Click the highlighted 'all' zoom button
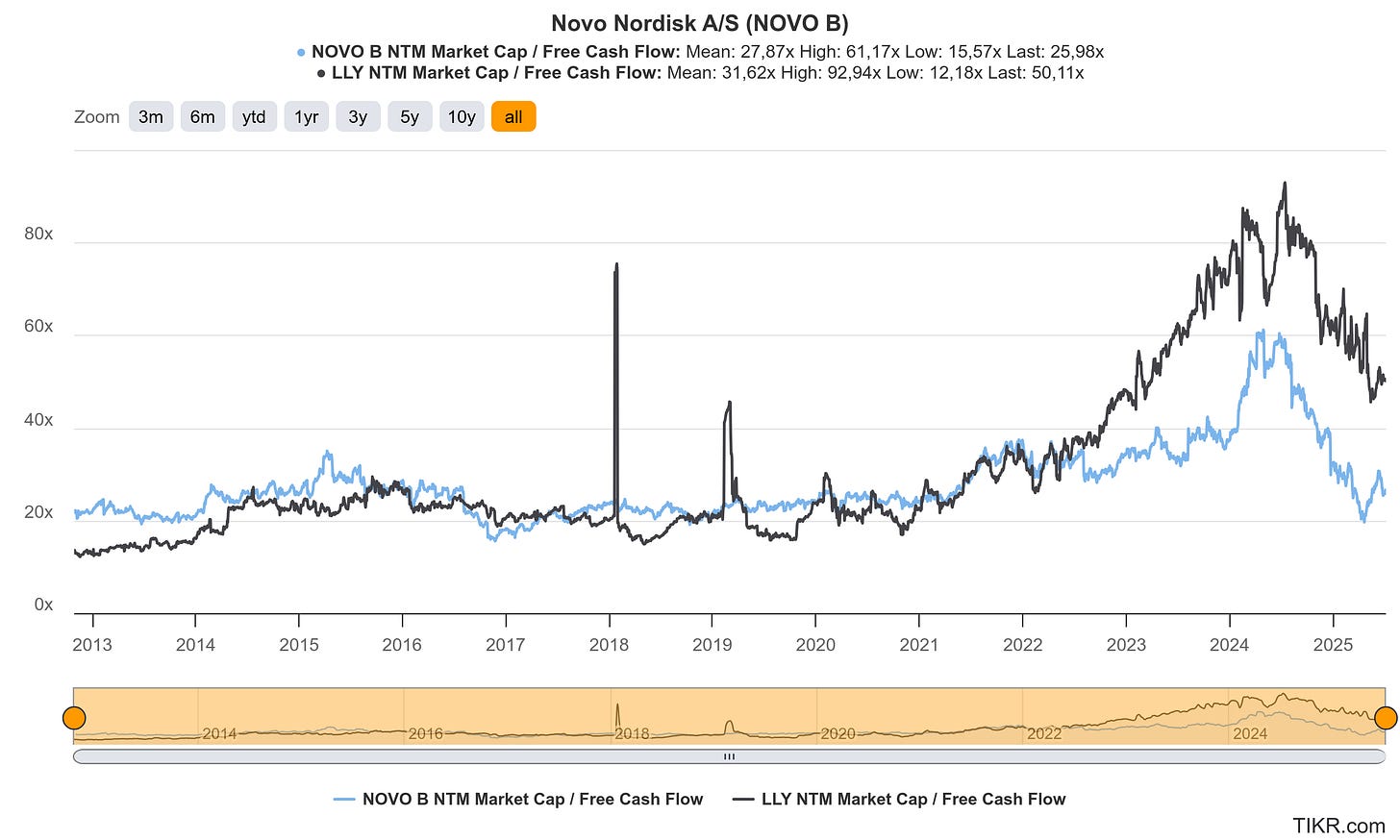1400x840 pixels. coord(513,117)
